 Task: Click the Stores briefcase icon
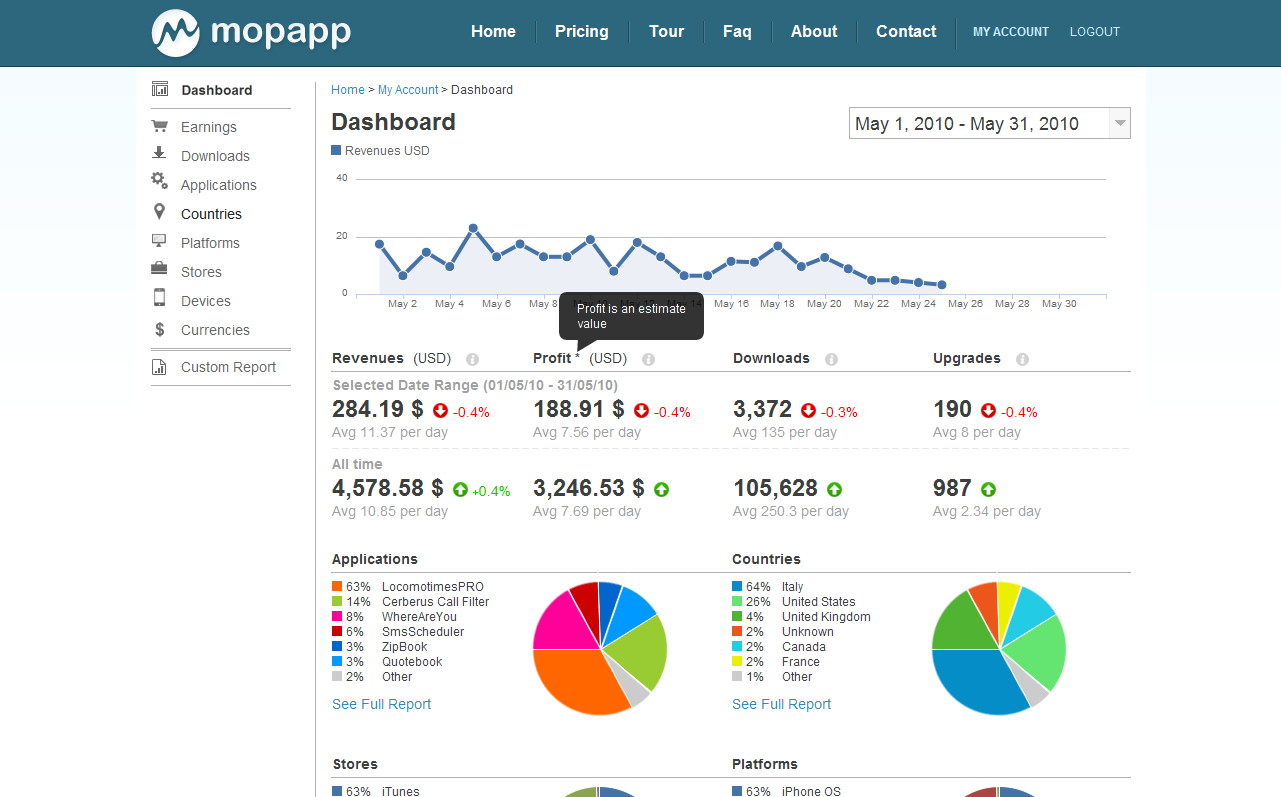click(x=159, y=269)
